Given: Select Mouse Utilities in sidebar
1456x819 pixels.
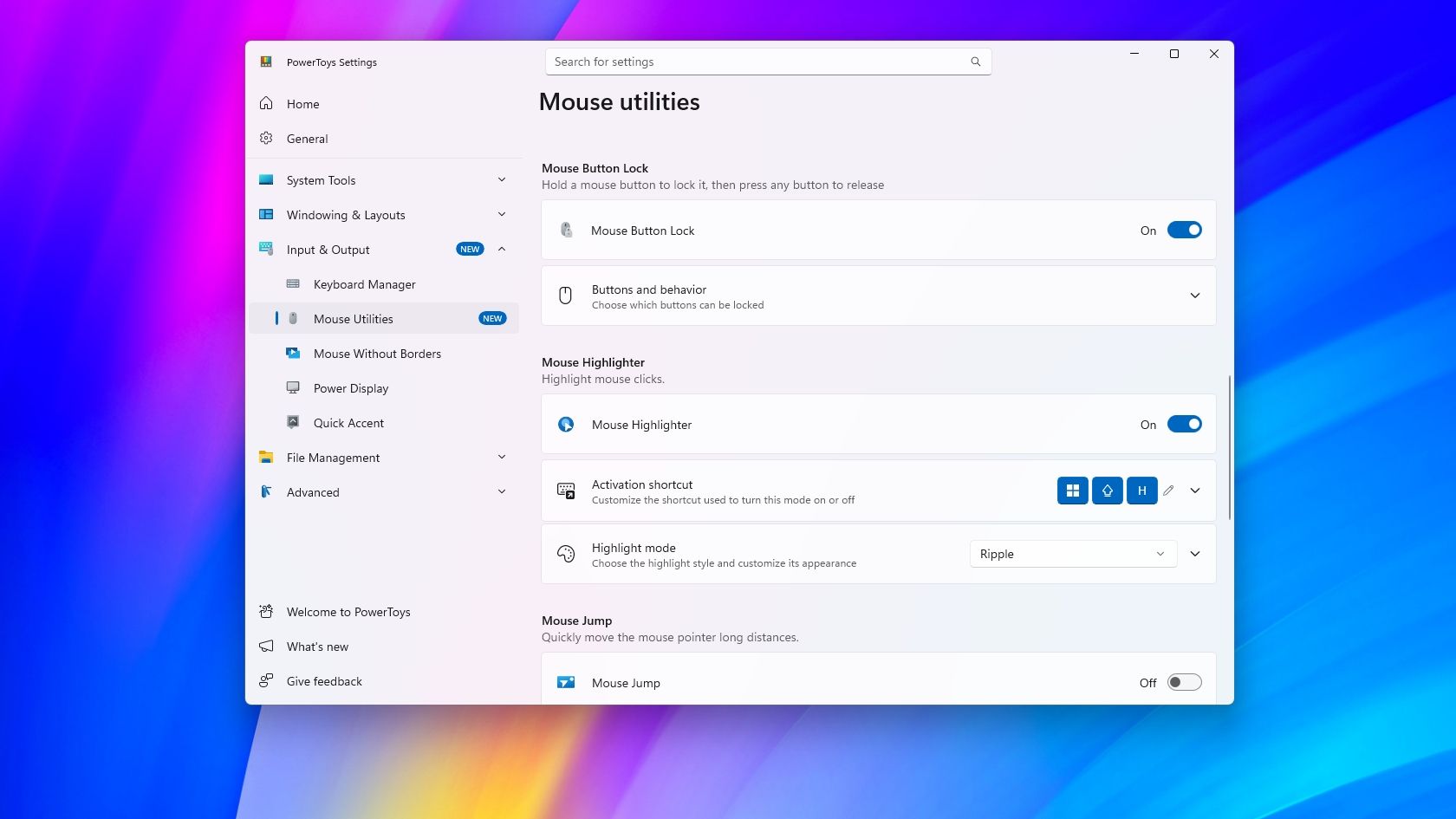Looking at the screenshot, I should pyautogui.click(x=384, y=318).
